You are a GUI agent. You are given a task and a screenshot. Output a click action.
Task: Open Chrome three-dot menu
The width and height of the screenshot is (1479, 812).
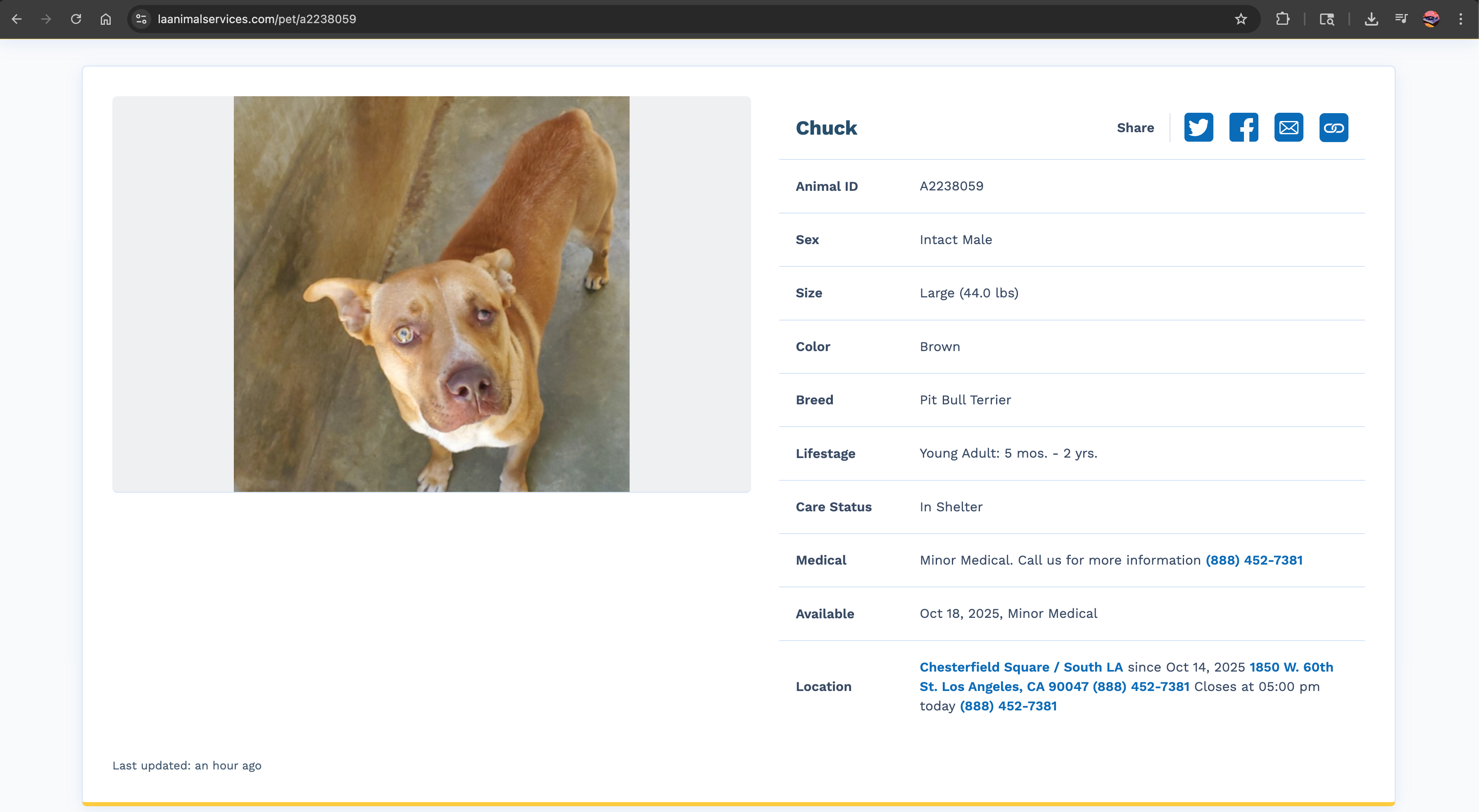pos(1461,19)
